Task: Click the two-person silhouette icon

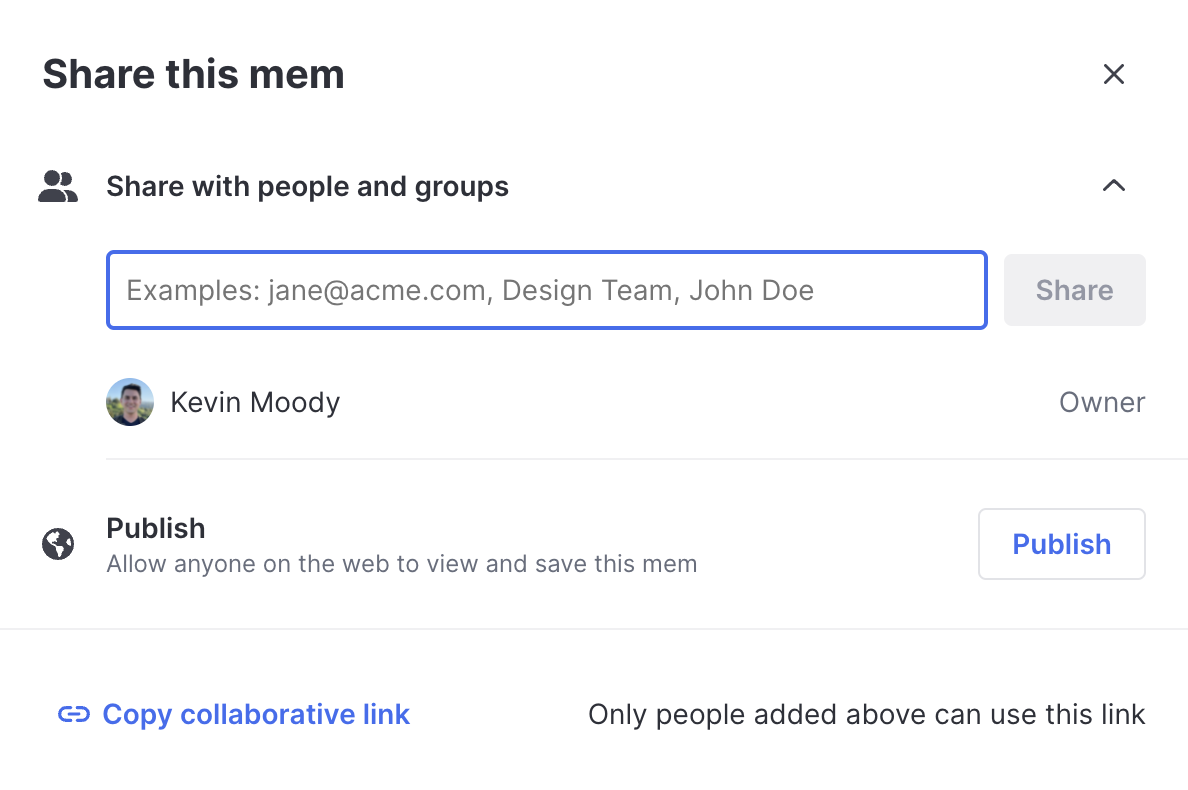Action: (57, 185)
